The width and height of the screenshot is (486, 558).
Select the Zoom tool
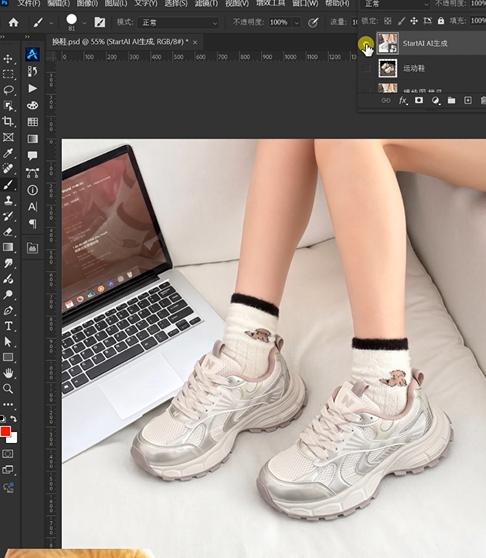pos(8,388)
